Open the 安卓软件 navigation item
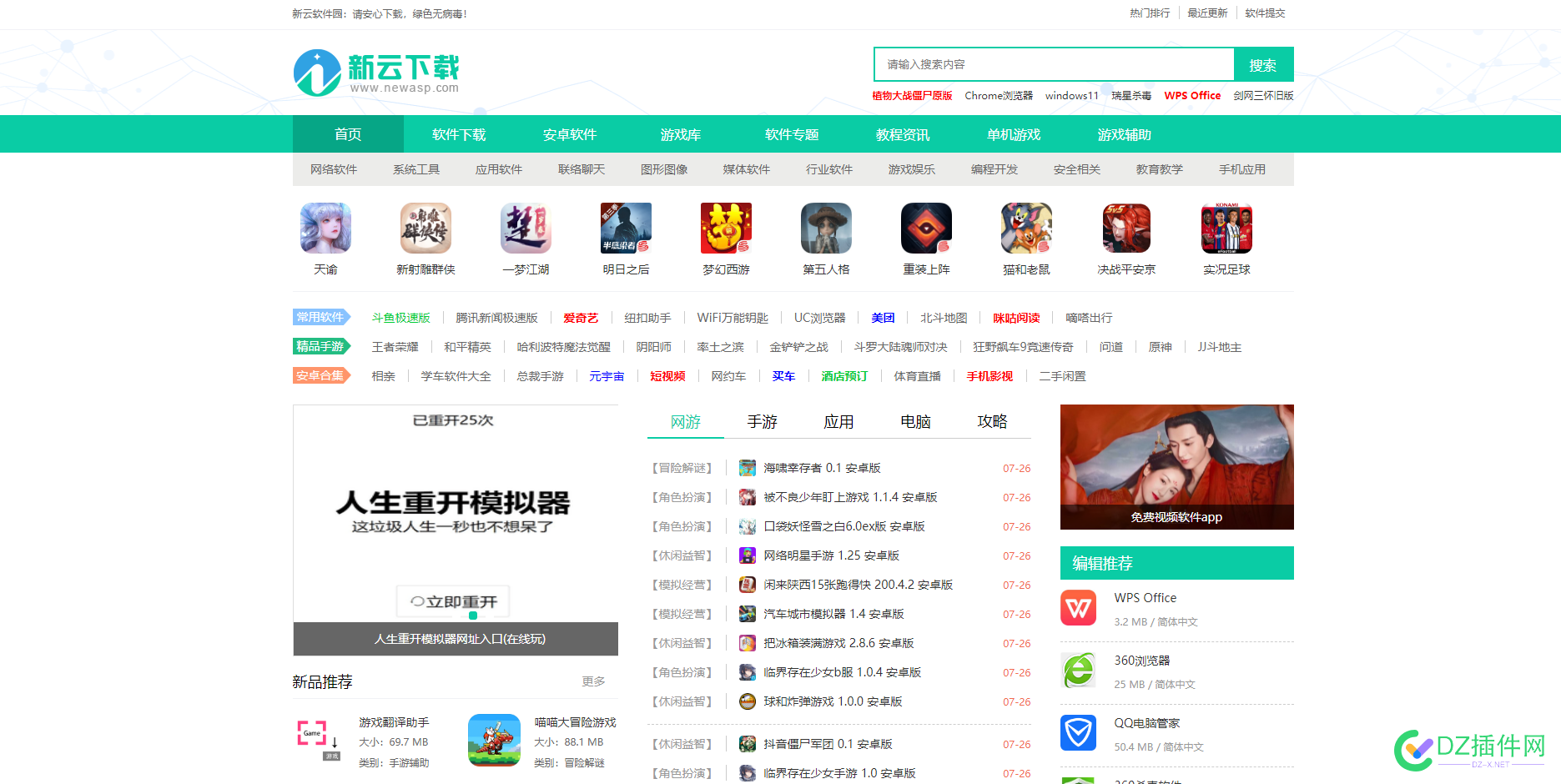 coord(570,134)
